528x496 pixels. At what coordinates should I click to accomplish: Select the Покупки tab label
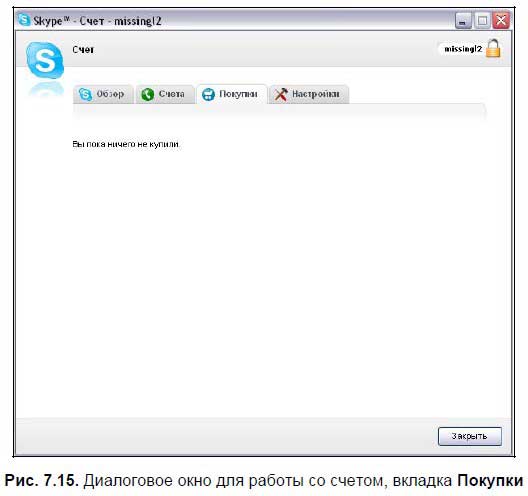coord(238,94)
